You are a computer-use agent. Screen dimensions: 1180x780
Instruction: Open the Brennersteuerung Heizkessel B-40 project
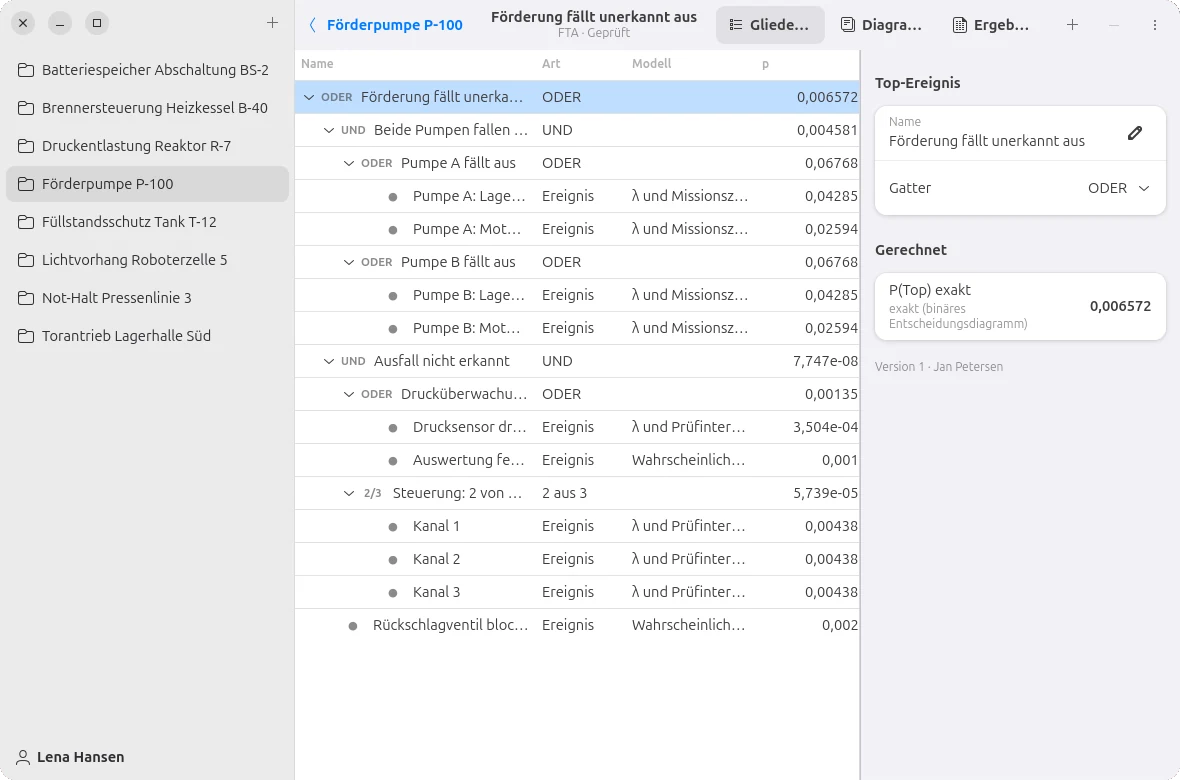point(148,108)
